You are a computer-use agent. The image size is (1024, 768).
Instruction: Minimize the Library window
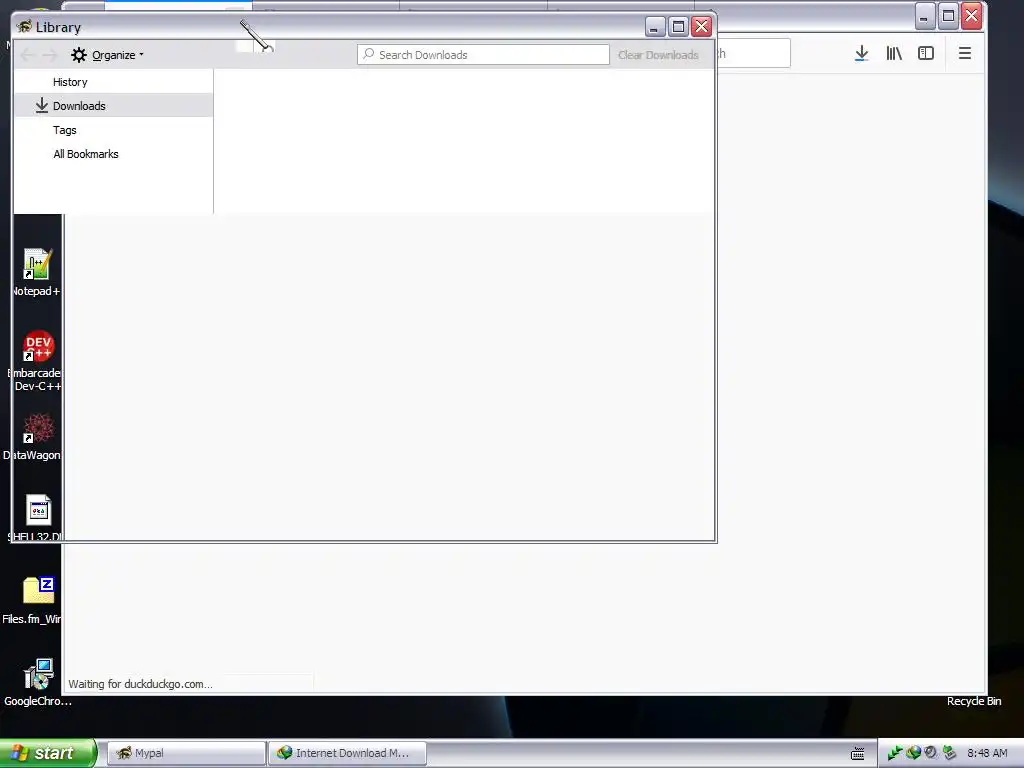pos(655,27)
